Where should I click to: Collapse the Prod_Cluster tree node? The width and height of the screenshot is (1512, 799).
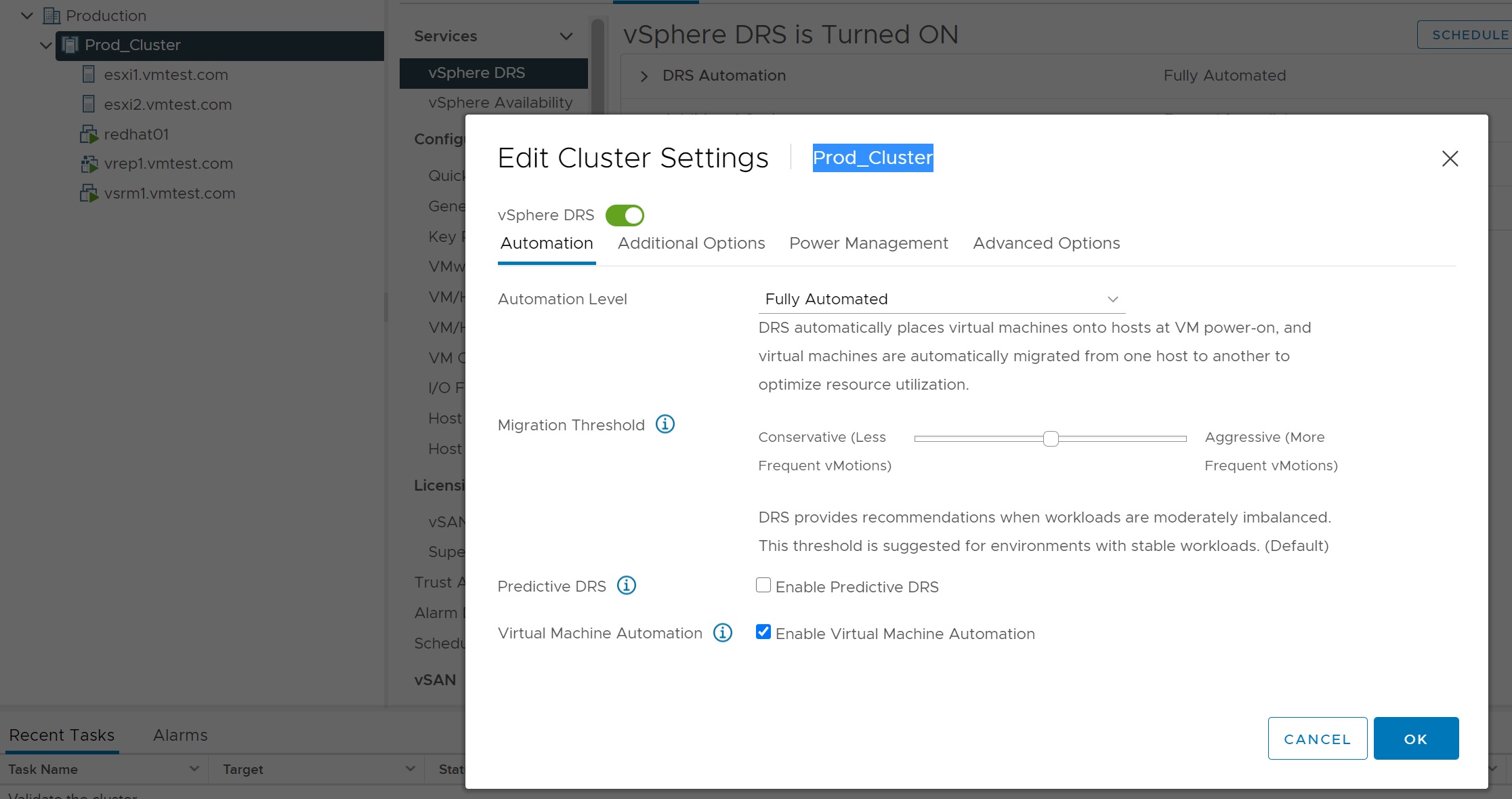[x=45, y=45]
